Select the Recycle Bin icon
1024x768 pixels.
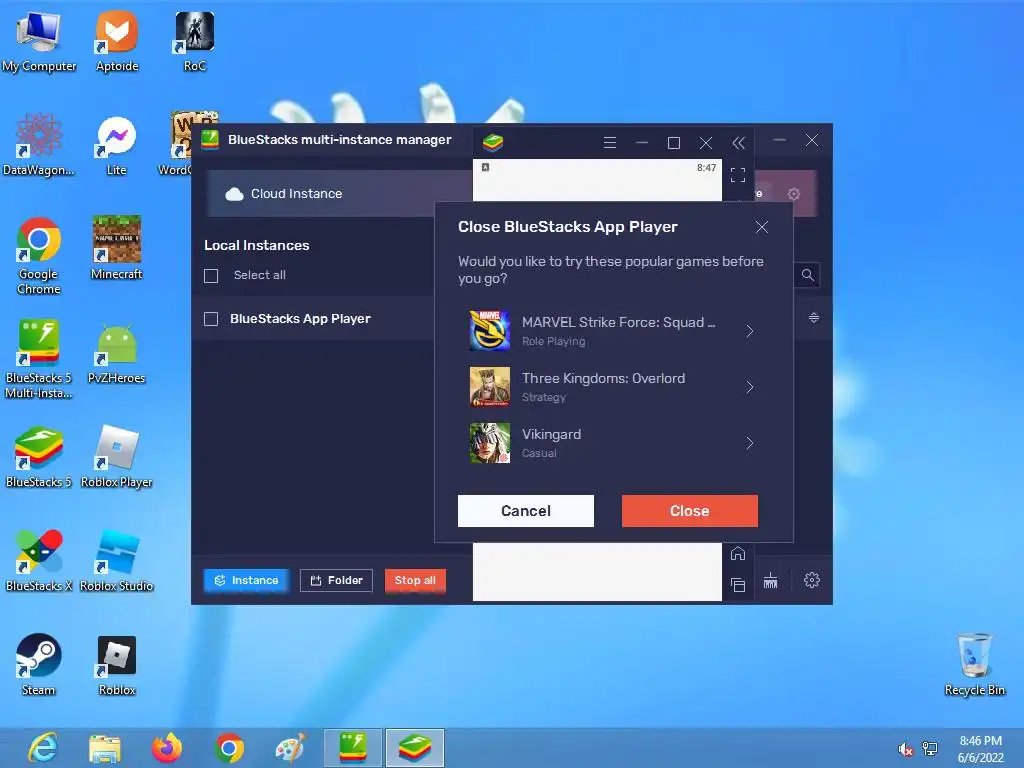(974, 664)
